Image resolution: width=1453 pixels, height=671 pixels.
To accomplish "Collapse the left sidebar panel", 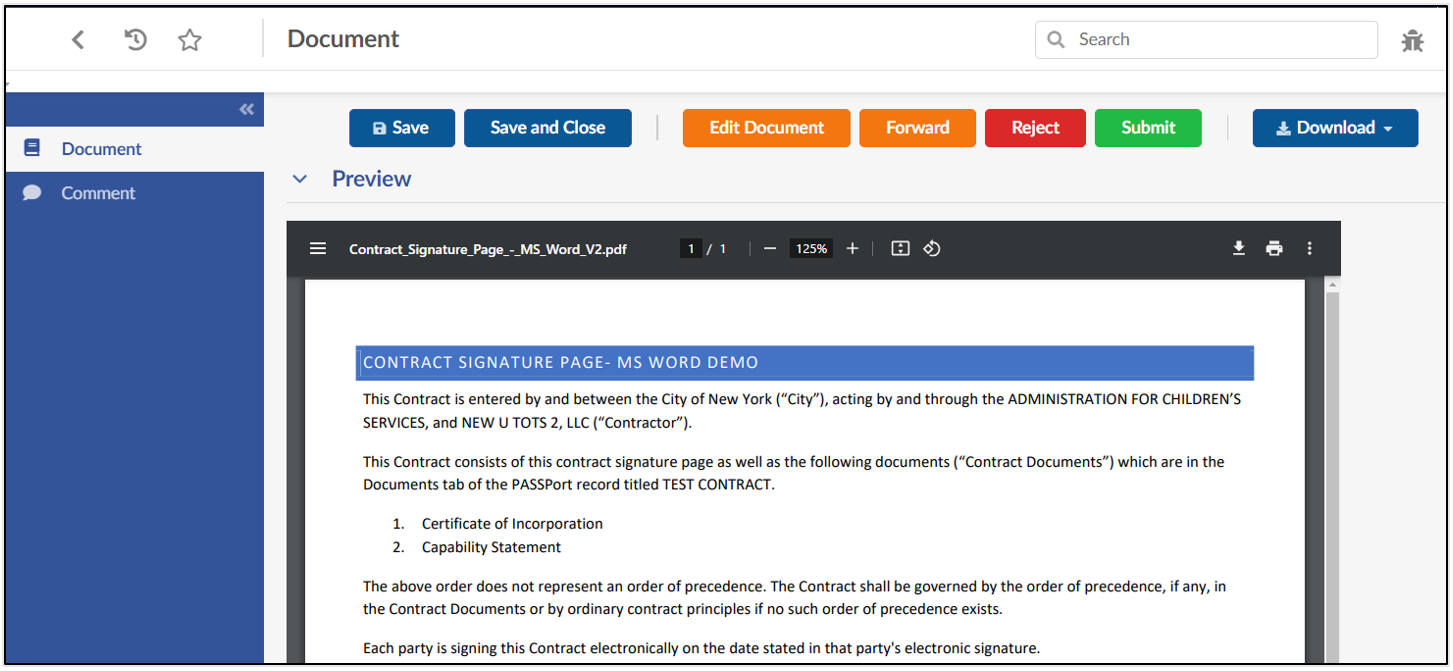I will pyautogui.click(x=246, y=110).
